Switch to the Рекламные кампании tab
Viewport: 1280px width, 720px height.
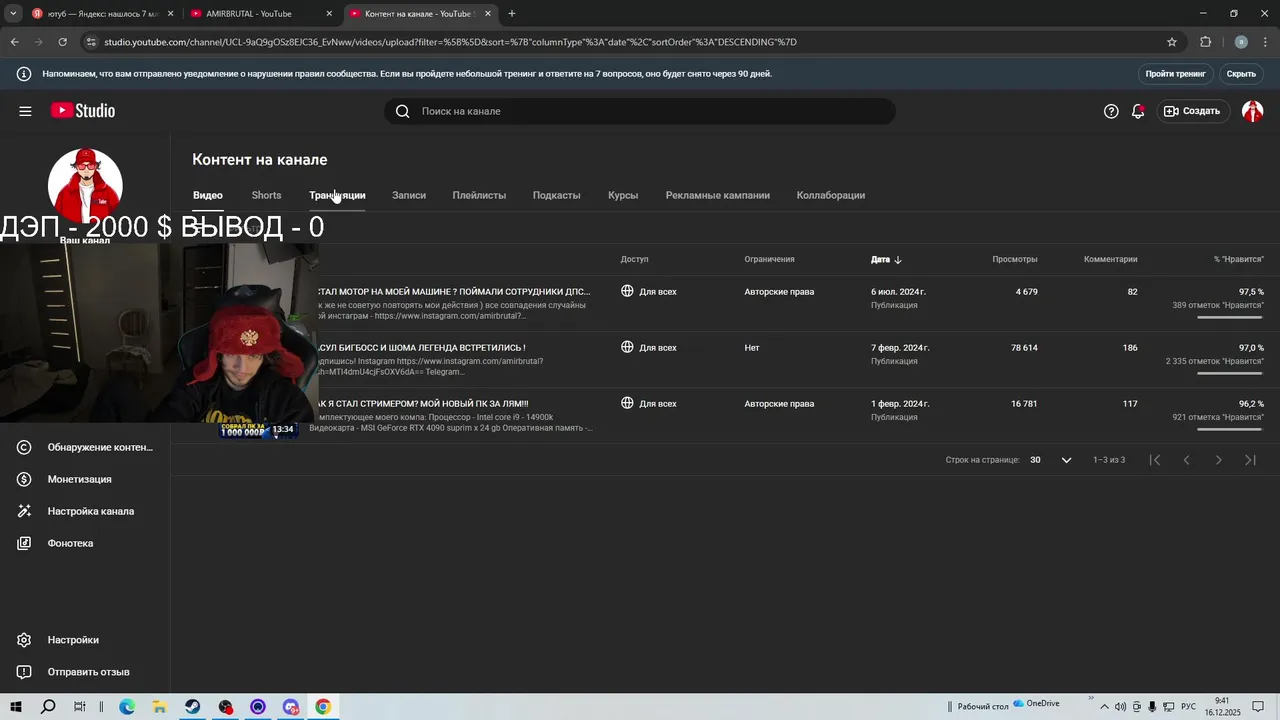[718, 195]
